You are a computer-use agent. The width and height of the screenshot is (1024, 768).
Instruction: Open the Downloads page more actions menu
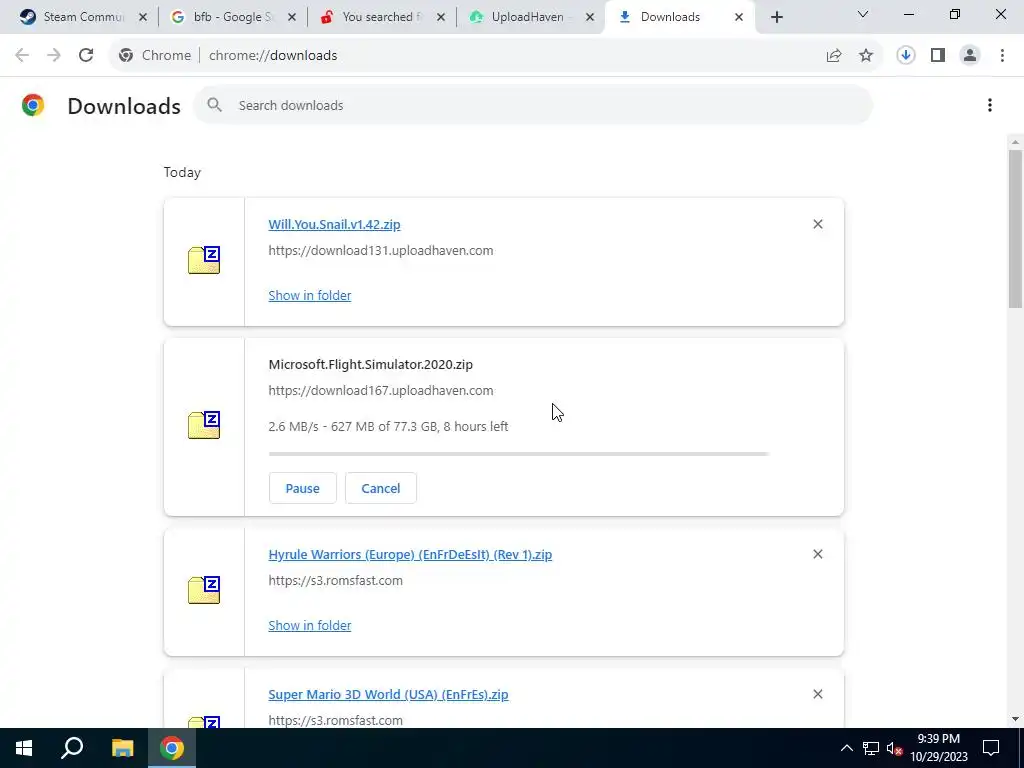tap(990, 105)
